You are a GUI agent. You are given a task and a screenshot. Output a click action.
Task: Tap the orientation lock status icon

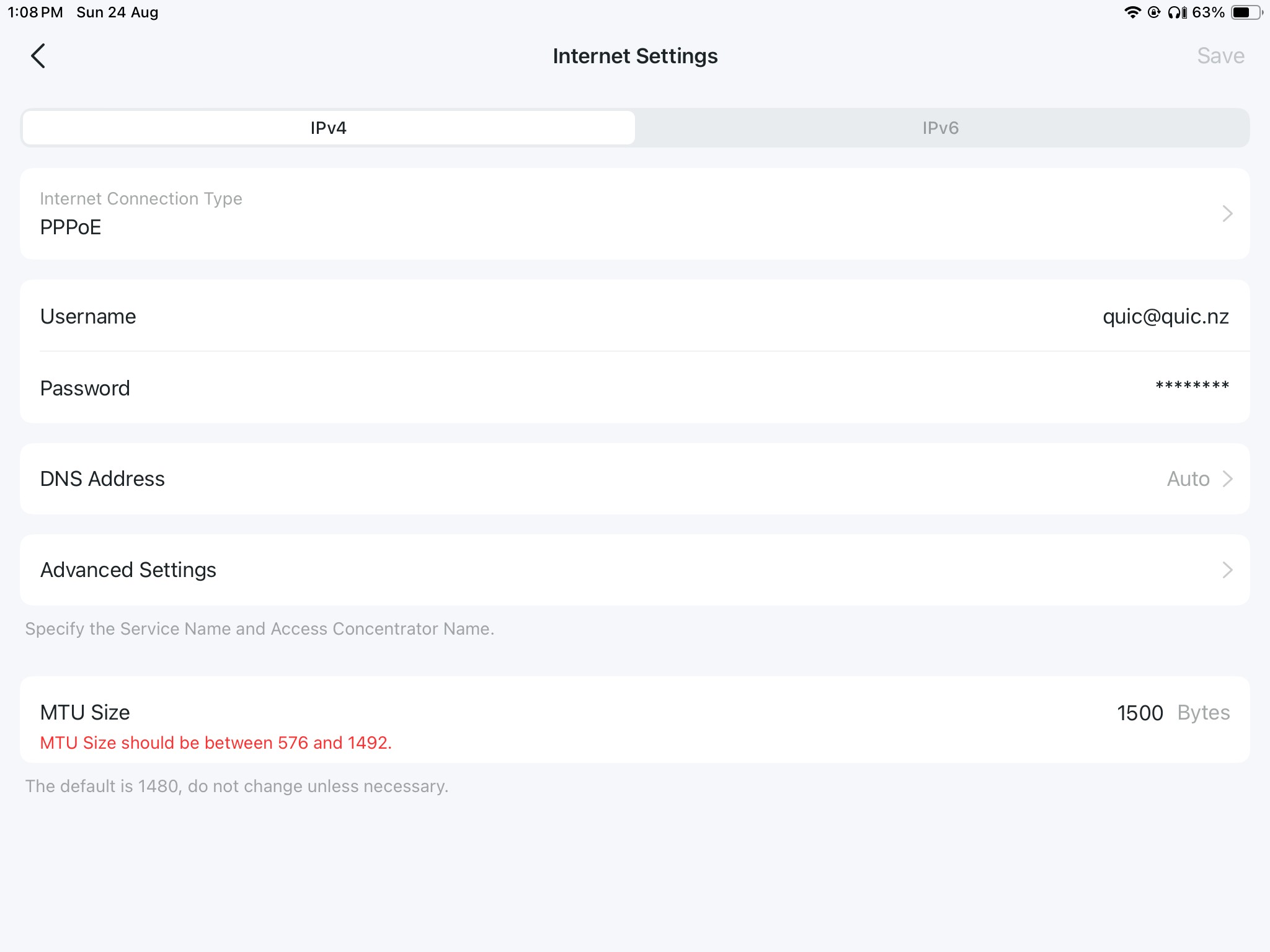pos(1154,12)
